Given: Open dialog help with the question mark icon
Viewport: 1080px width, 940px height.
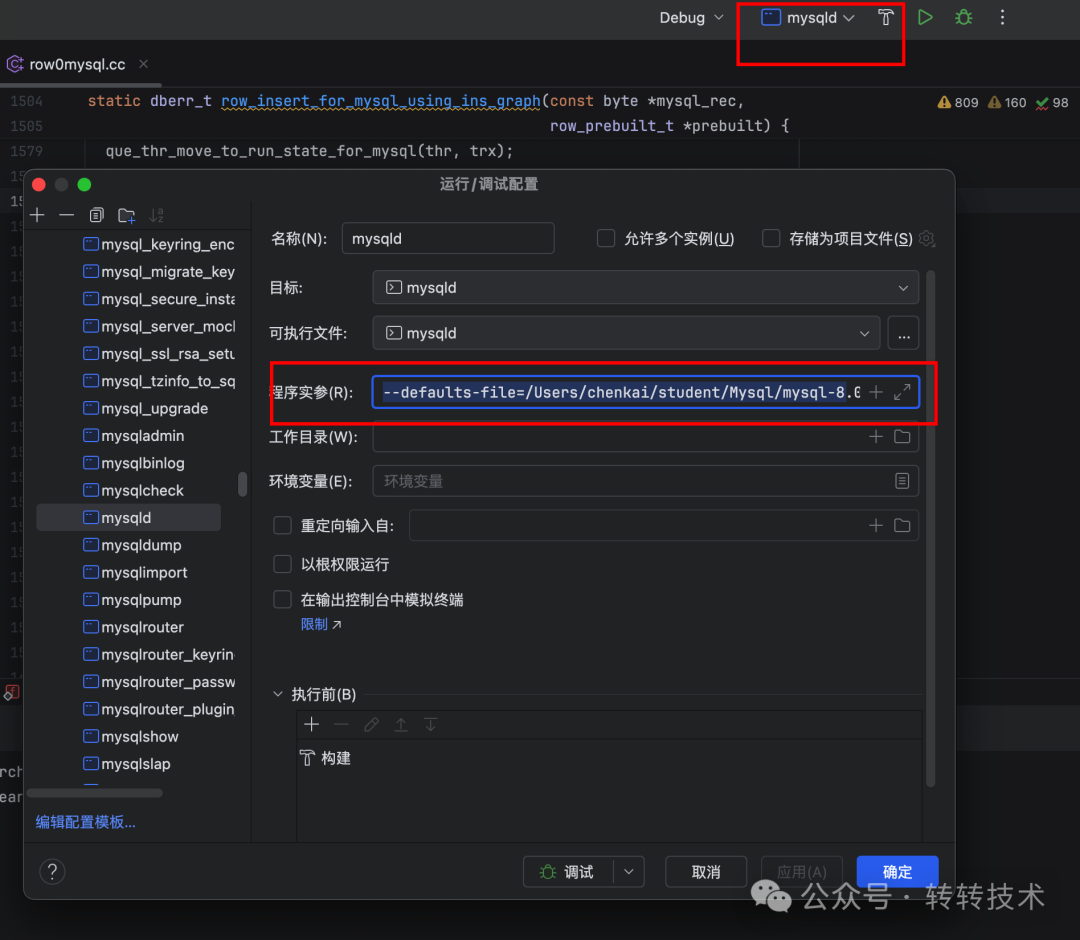Looking at the screenshot, I should (52, 871).
